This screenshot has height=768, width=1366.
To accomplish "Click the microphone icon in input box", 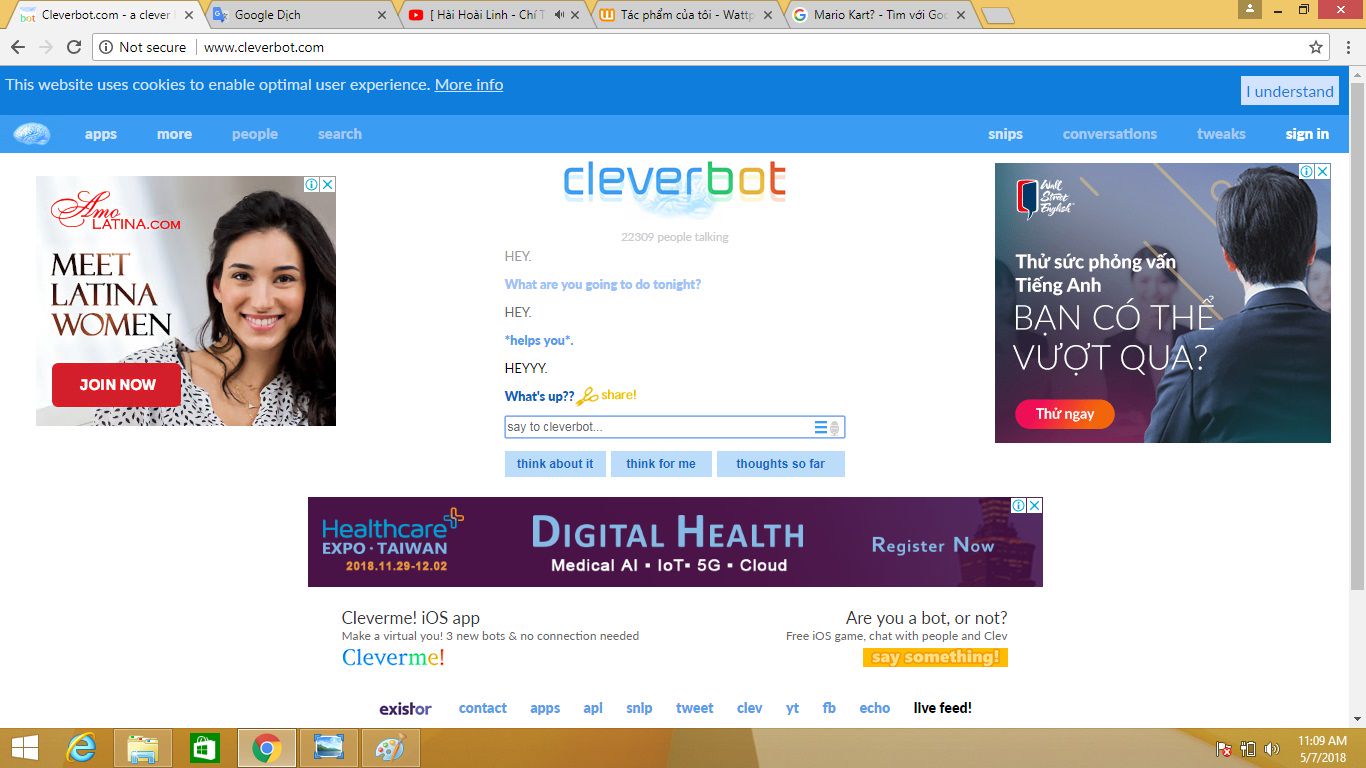I will [835, 428].
